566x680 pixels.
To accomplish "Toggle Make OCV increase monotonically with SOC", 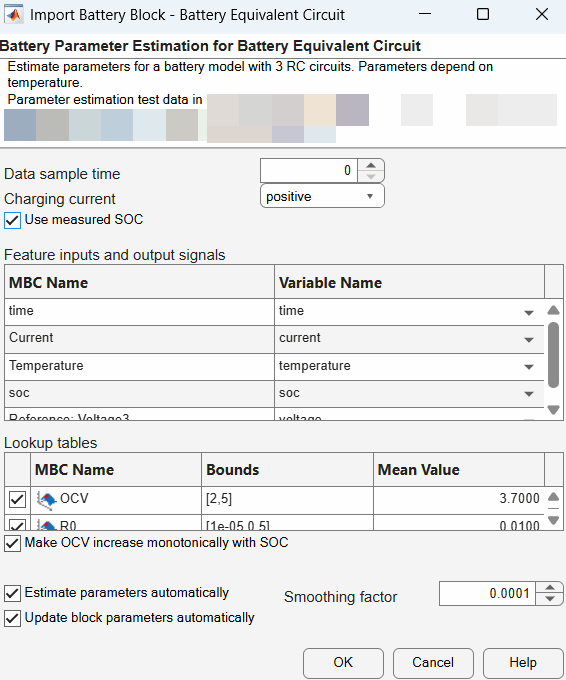I will coord(12,543).
